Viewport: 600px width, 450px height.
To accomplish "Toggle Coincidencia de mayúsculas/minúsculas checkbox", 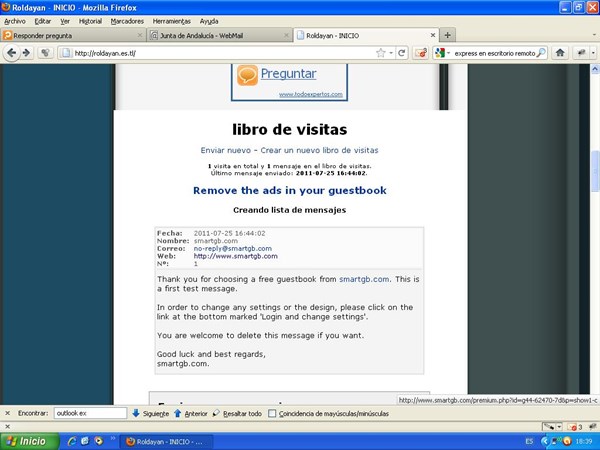I will [x=272, y=413].
